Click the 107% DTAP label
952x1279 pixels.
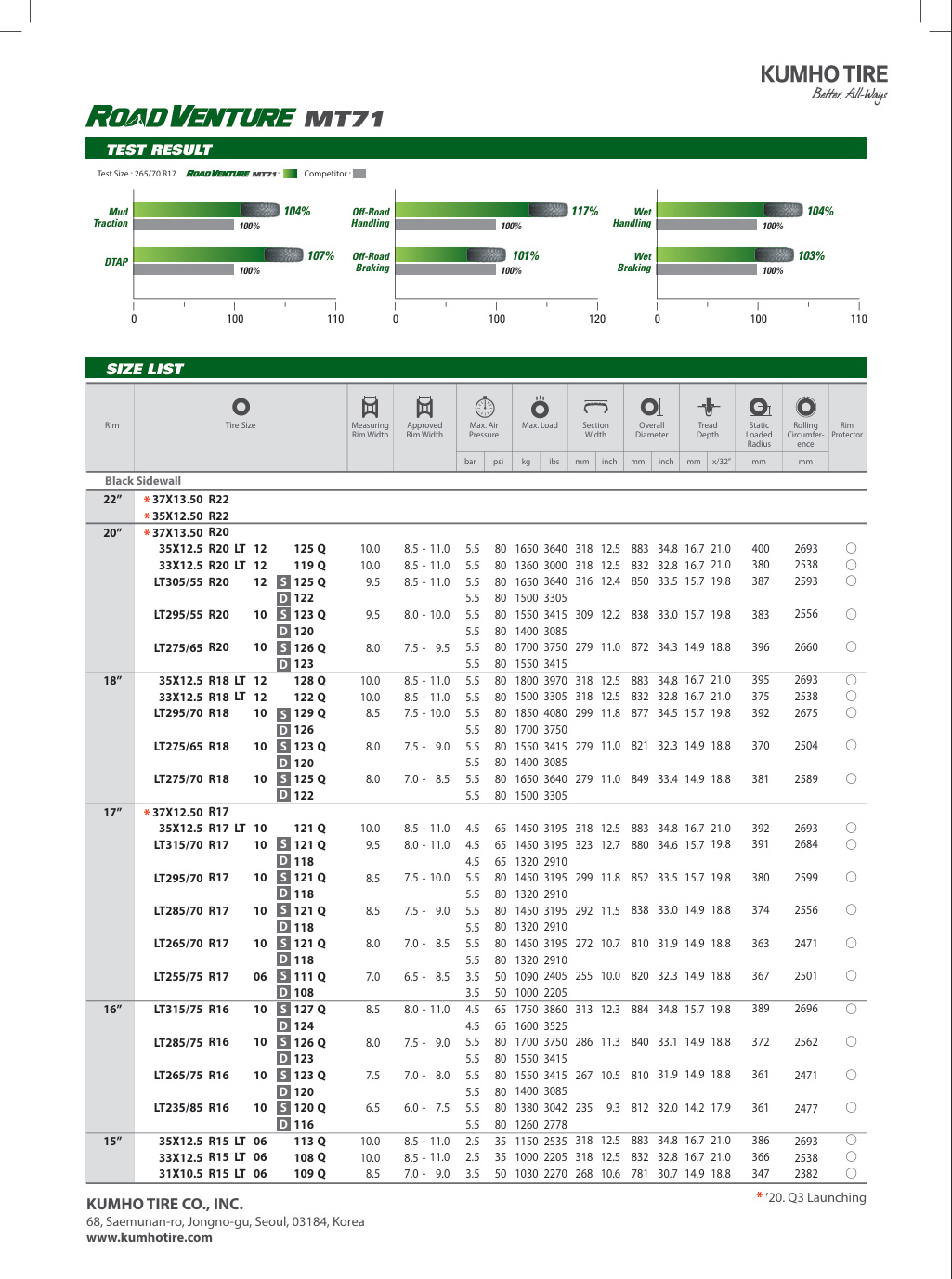pos(321,256)
